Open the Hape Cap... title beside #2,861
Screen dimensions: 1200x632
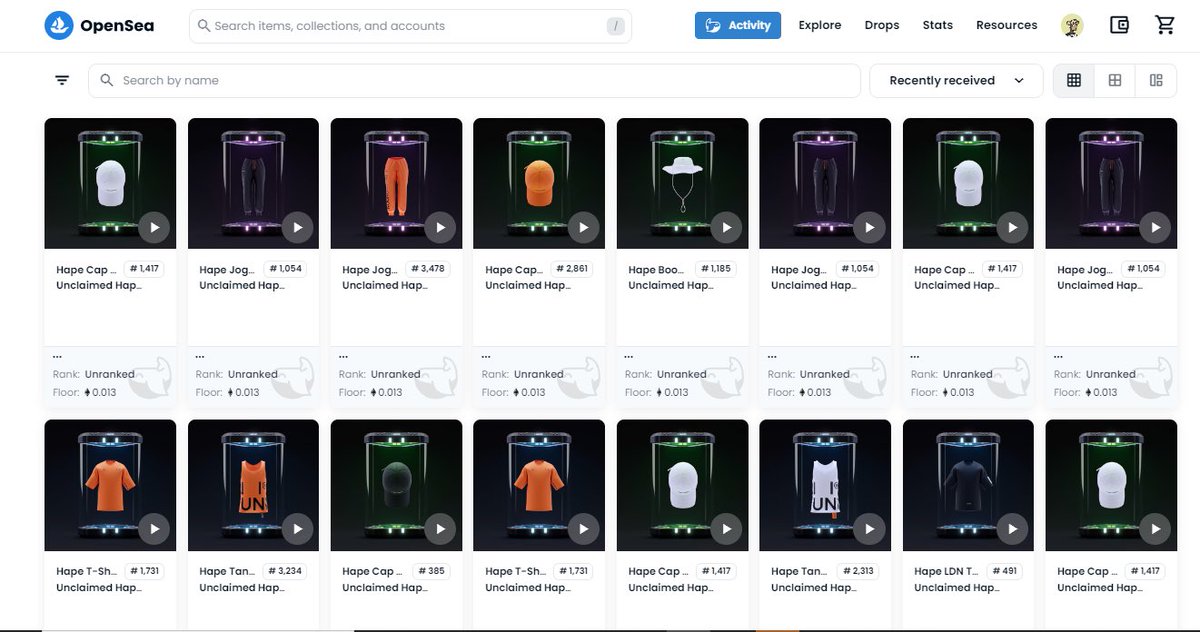coord(513,270)
